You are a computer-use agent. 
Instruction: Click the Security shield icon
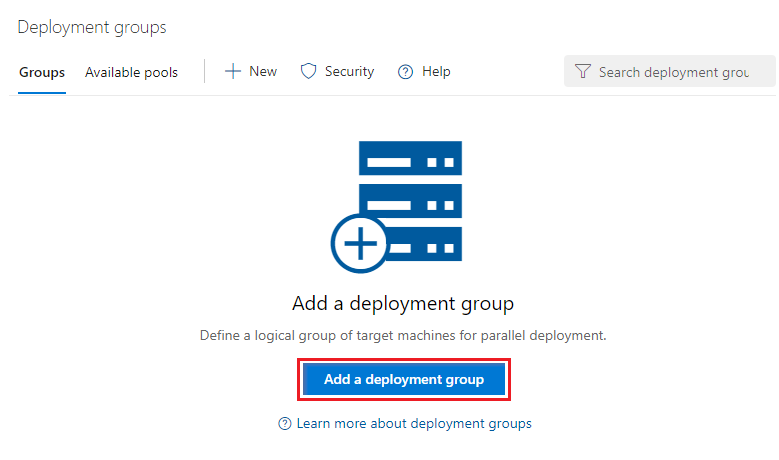click(309, 71)
